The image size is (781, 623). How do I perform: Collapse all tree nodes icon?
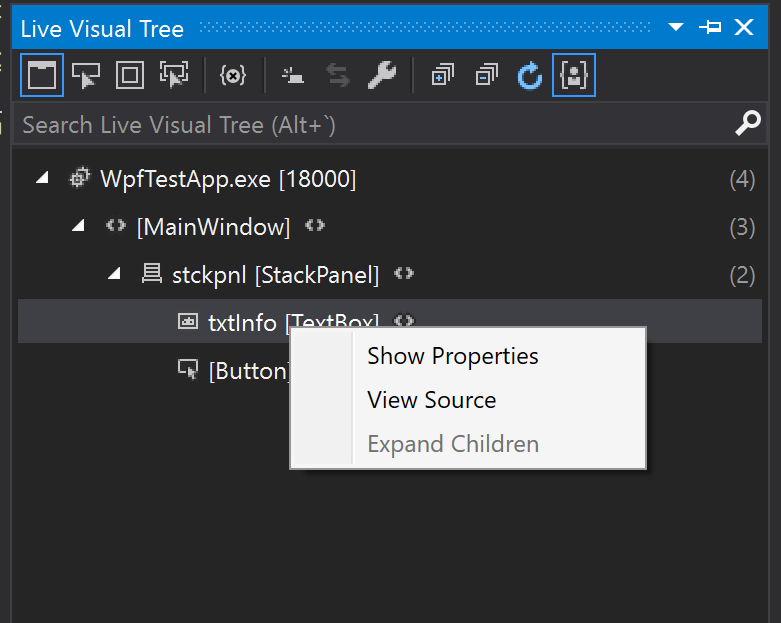coord(487,75)
